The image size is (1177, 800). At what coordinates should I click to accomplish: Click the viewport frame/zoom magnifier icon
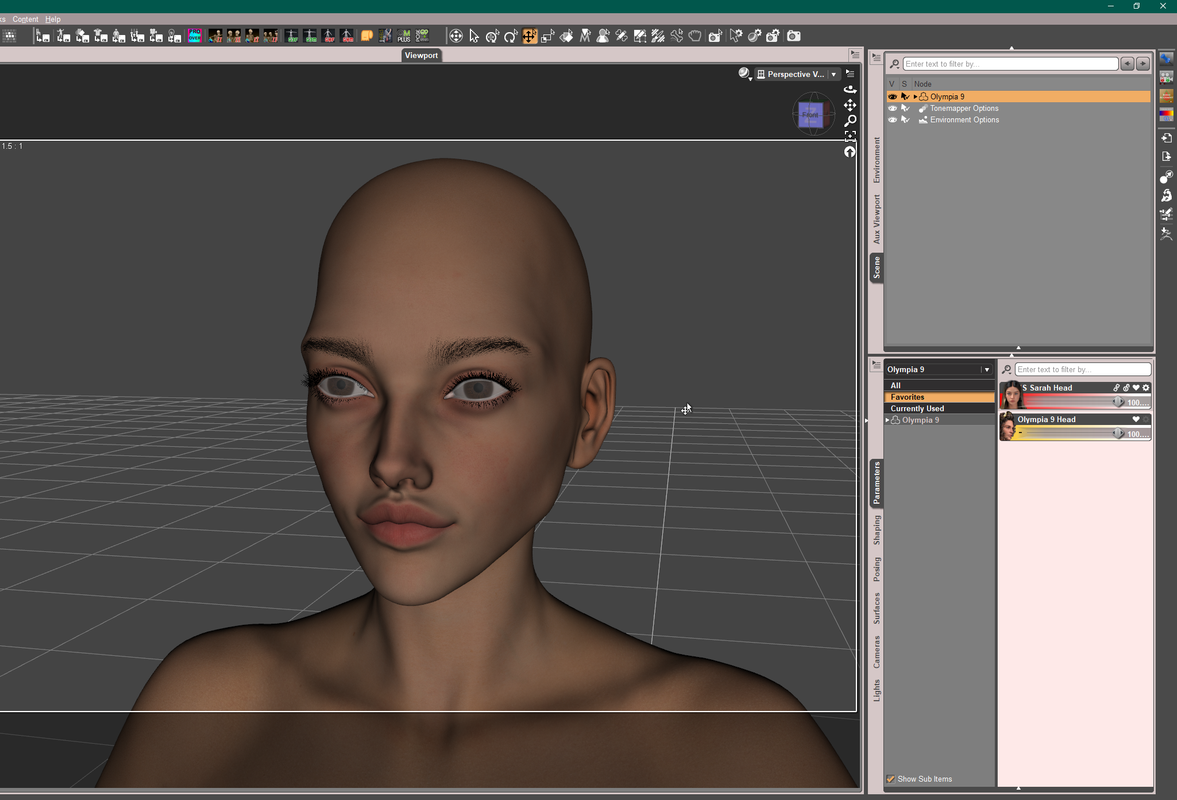[850, 121]
